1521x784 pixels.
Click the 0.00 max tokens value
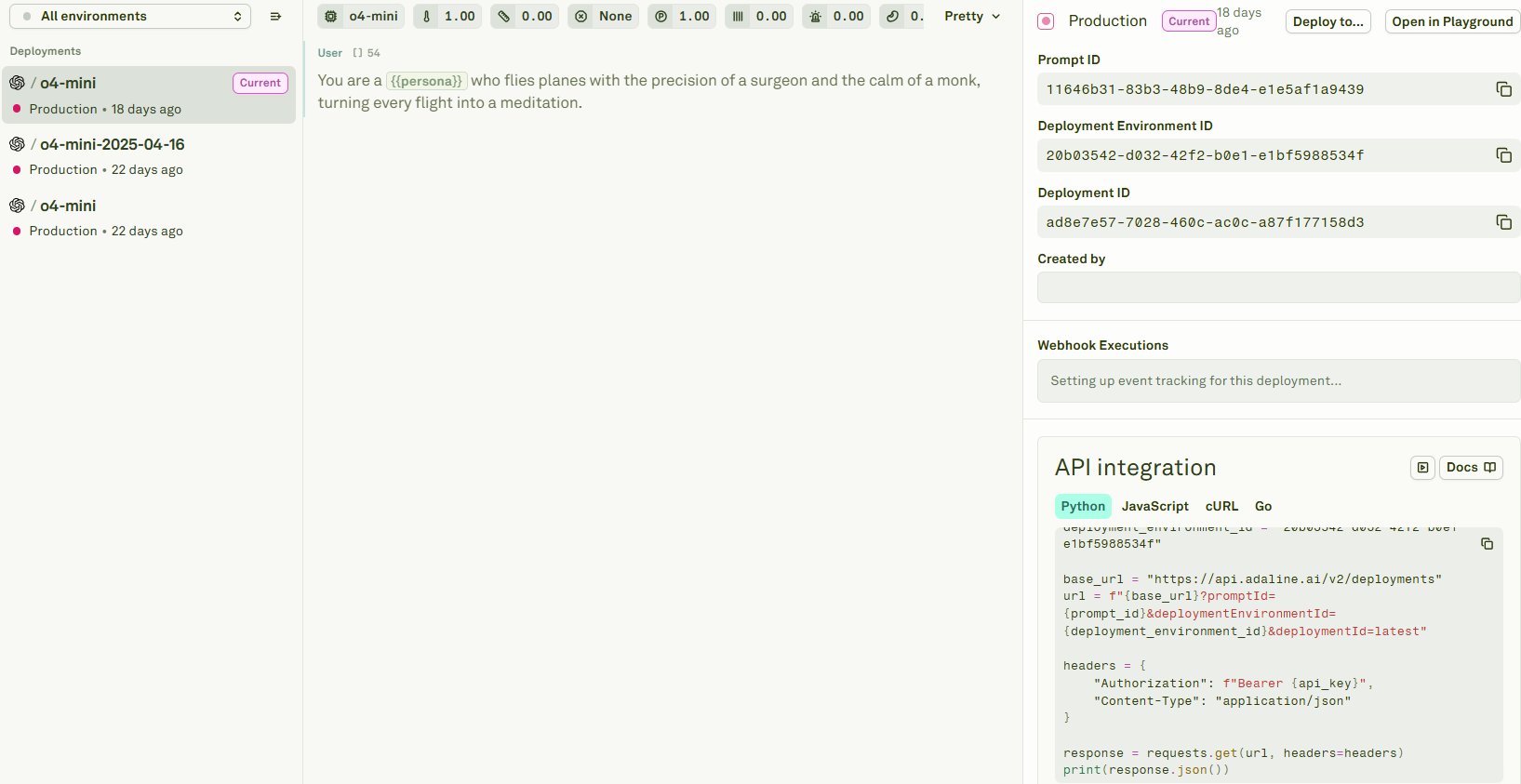click(x=537, y=16)
